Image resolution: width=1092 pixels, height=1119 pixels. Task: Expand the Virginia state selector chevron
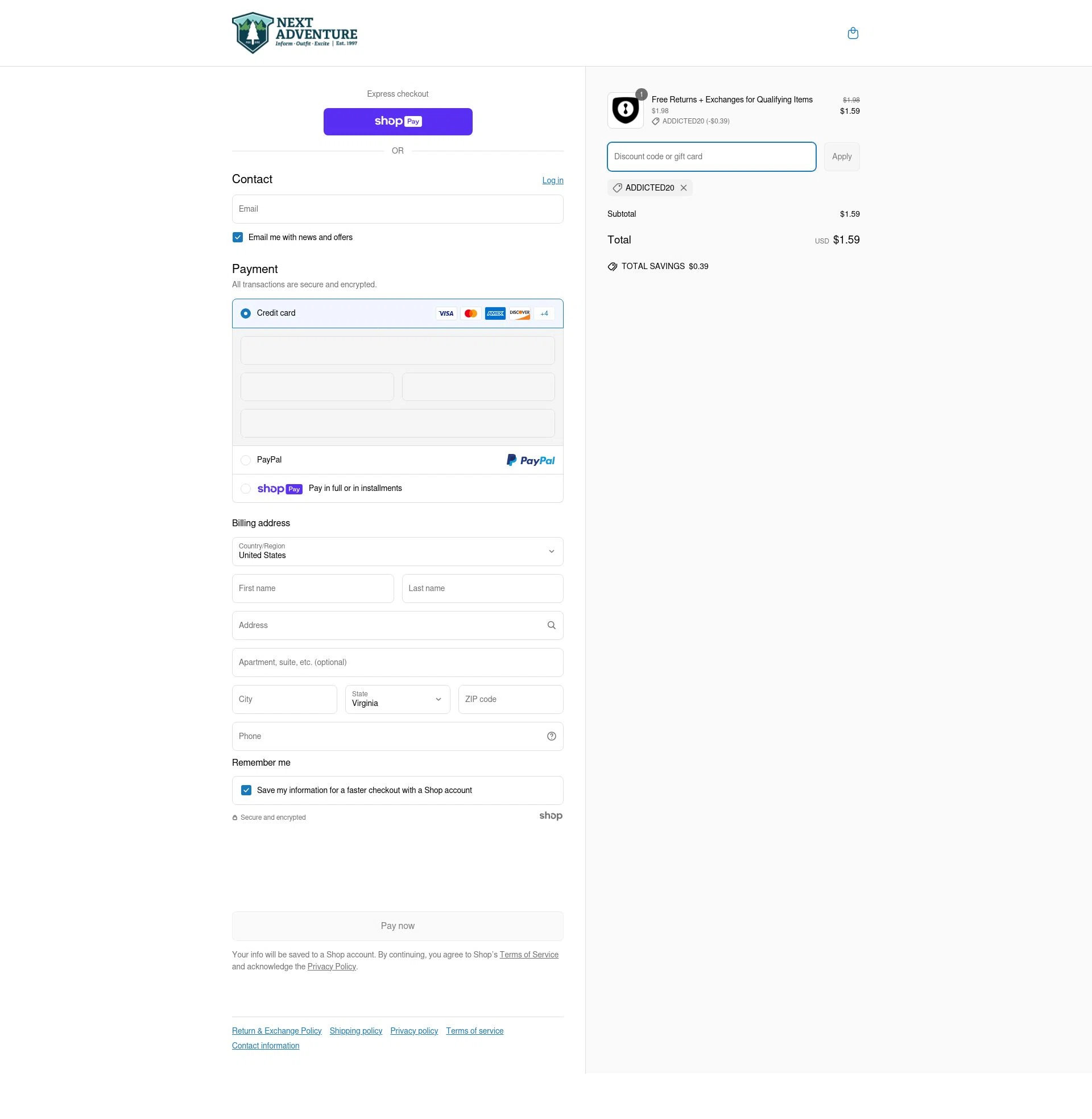[x=437, y=699]
